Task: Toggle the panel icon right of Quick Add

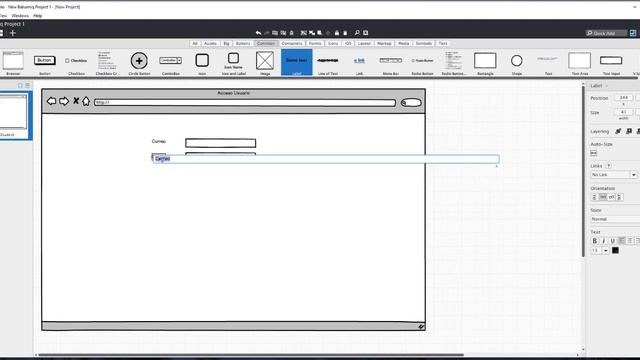Action: [633, 33]
